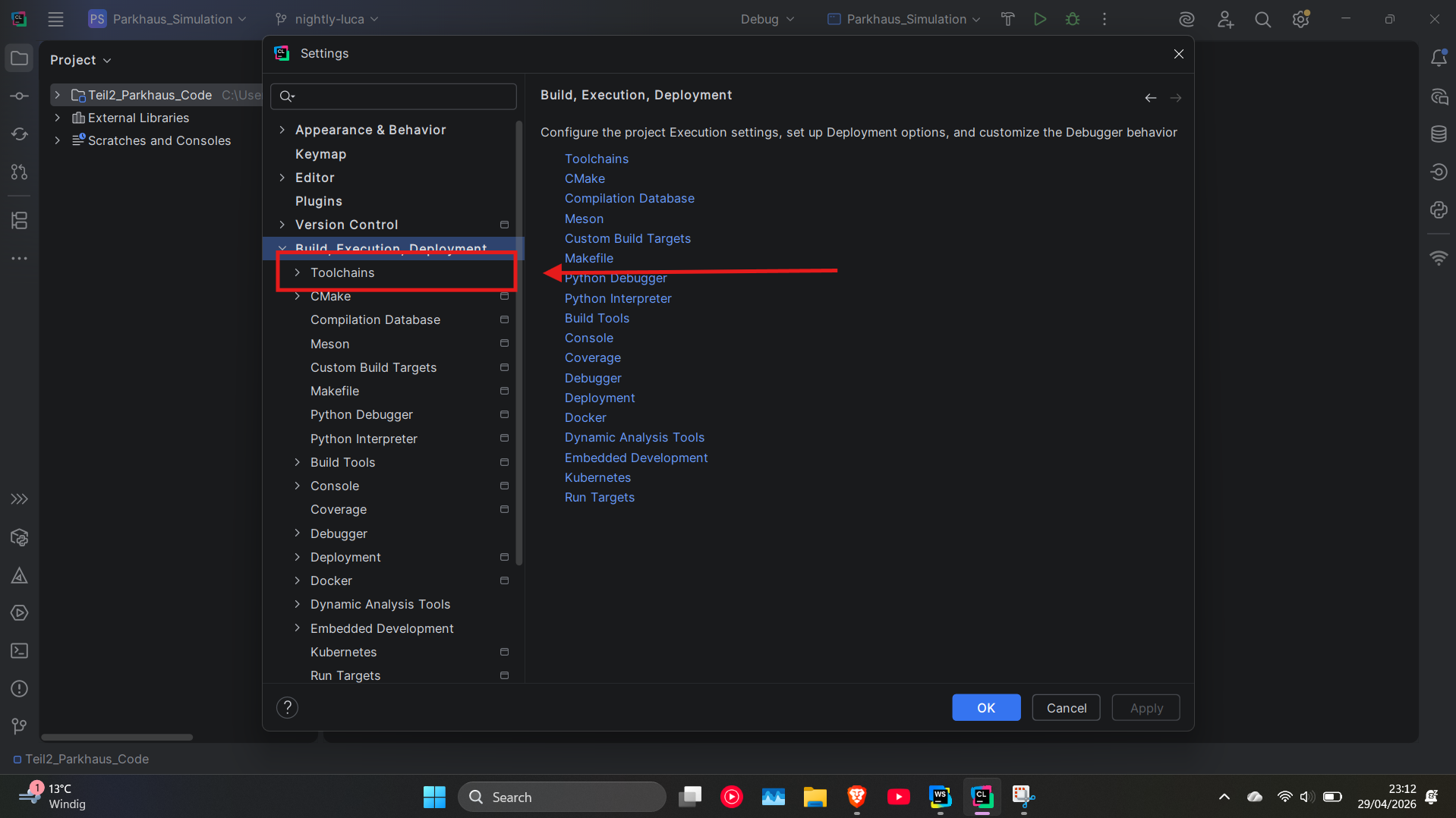
Task: Expand Version Control settings node
Action: [x=282, y=225]
